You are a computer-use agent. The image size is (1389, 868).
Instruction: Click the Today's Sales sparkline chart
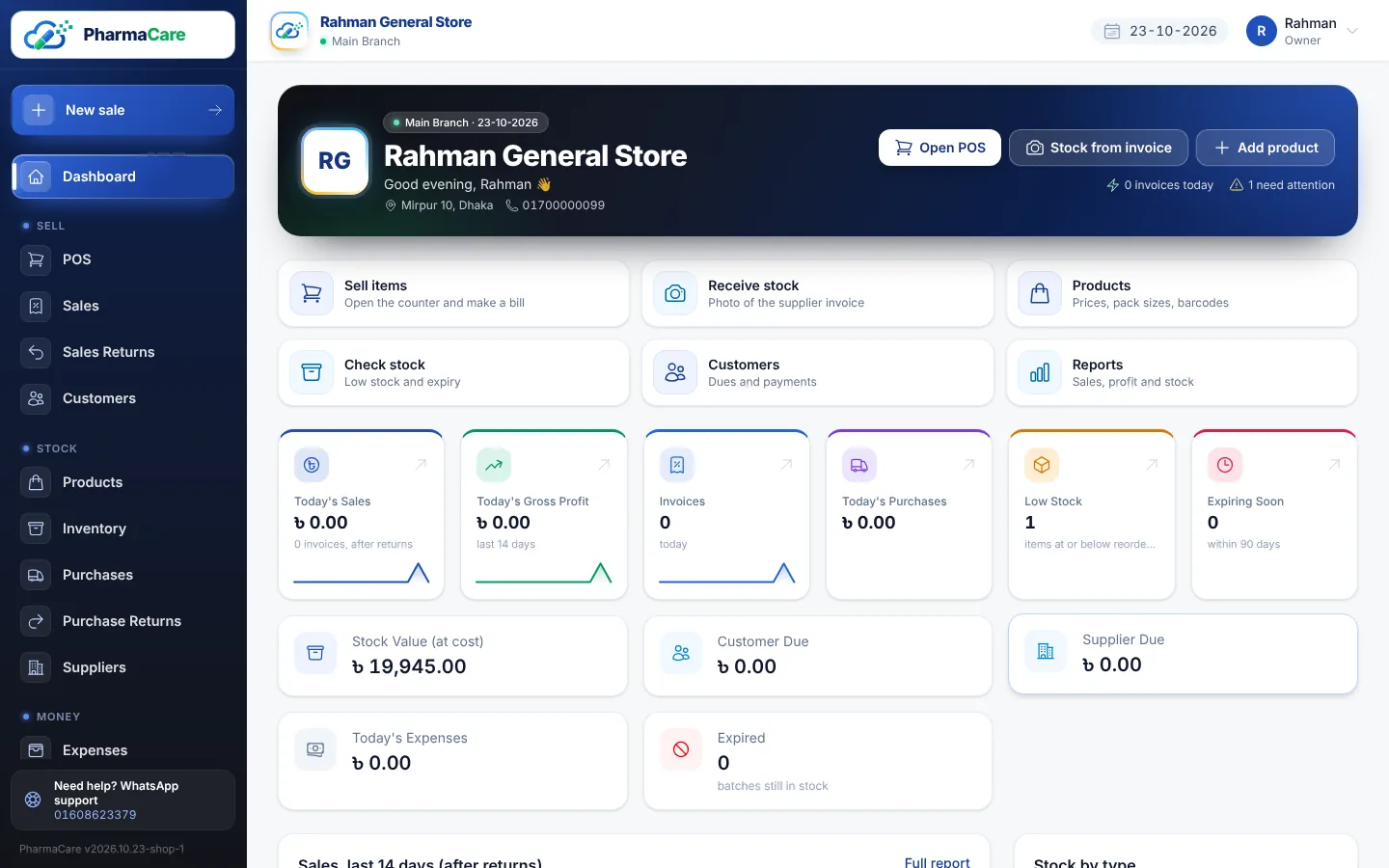[x=362, y=573]
